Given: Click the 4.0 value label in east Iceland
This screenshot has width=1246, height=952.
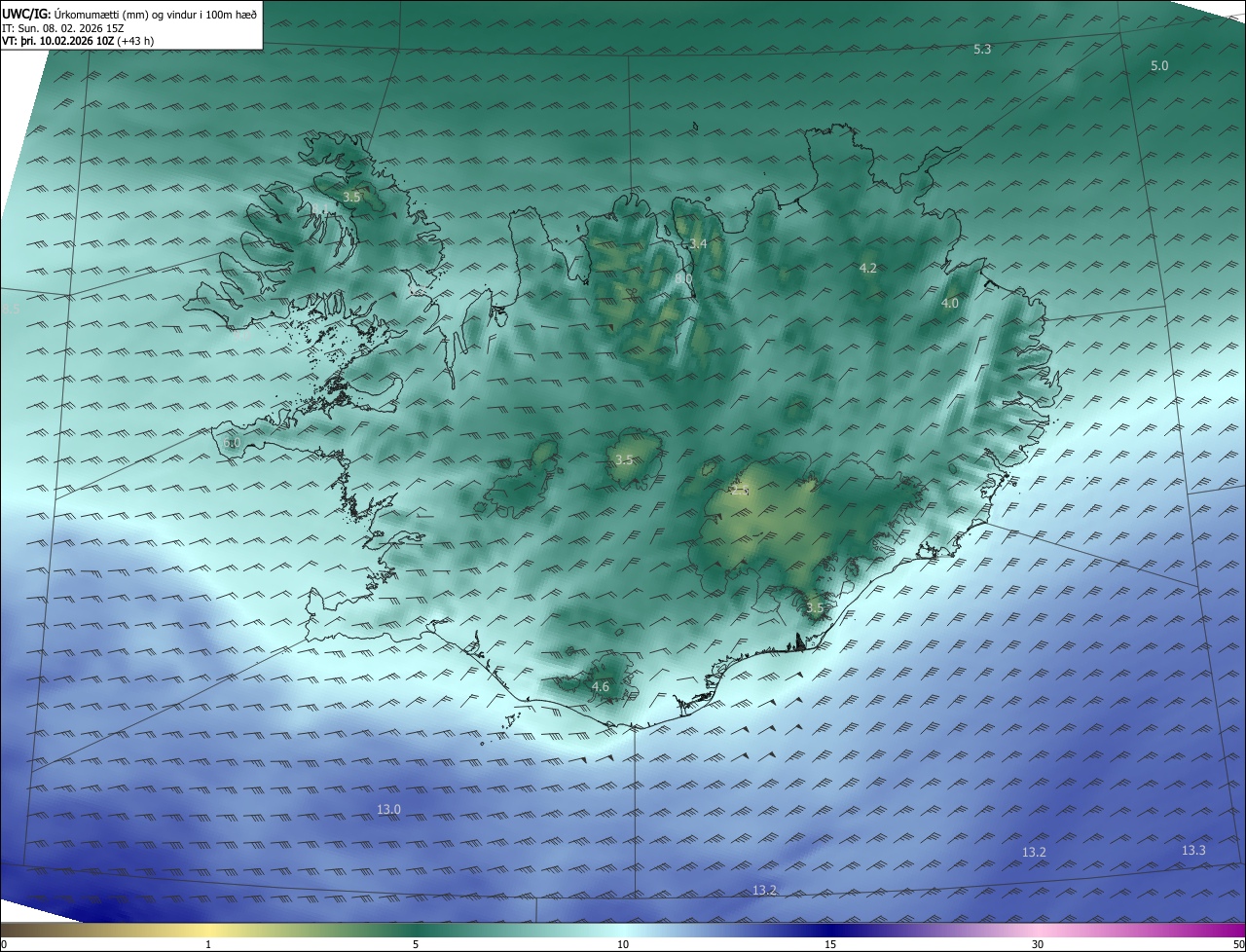Looking at the screenshot, I should click(x=949, y=304).
